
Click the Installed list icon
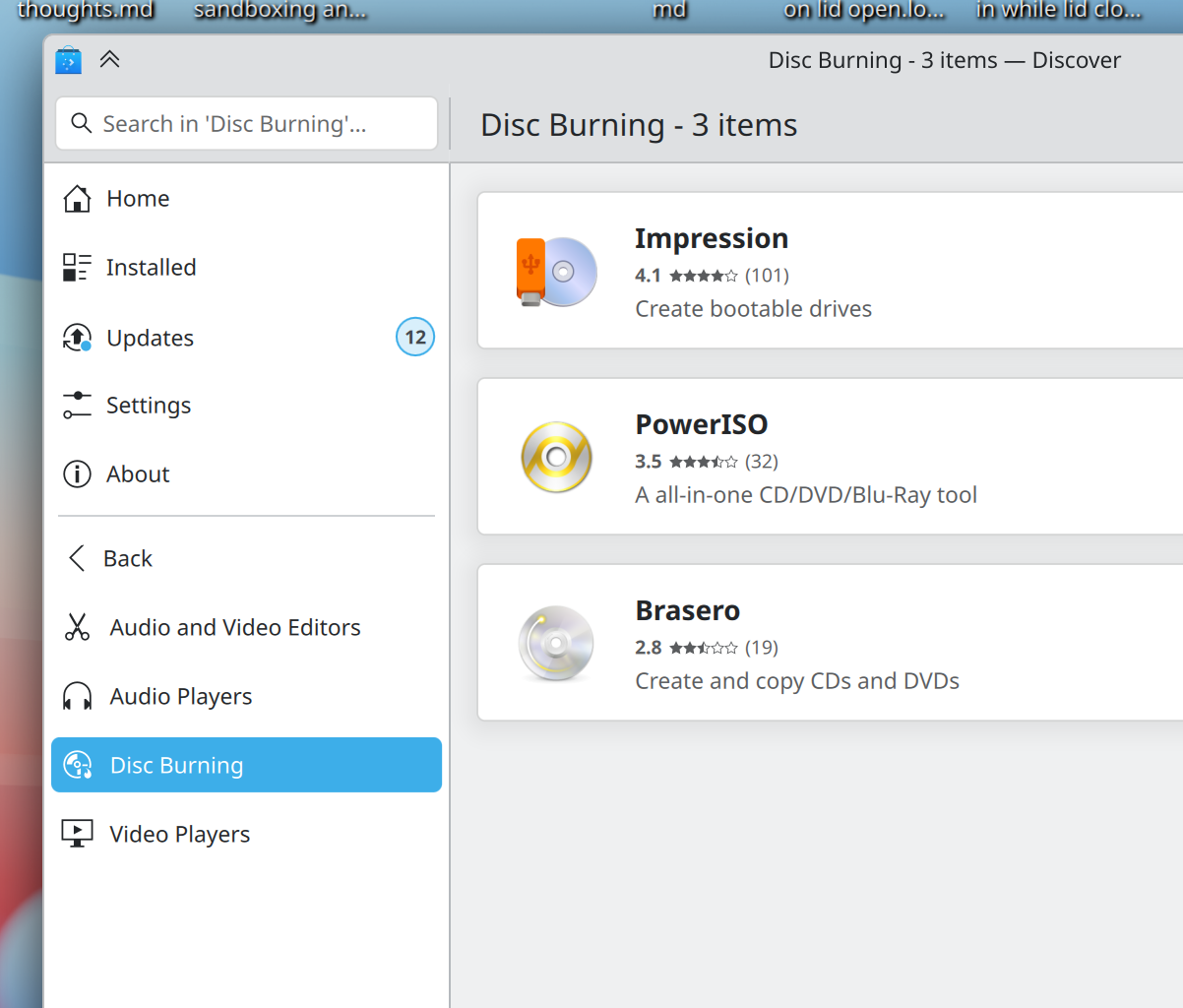click(77, 267)
